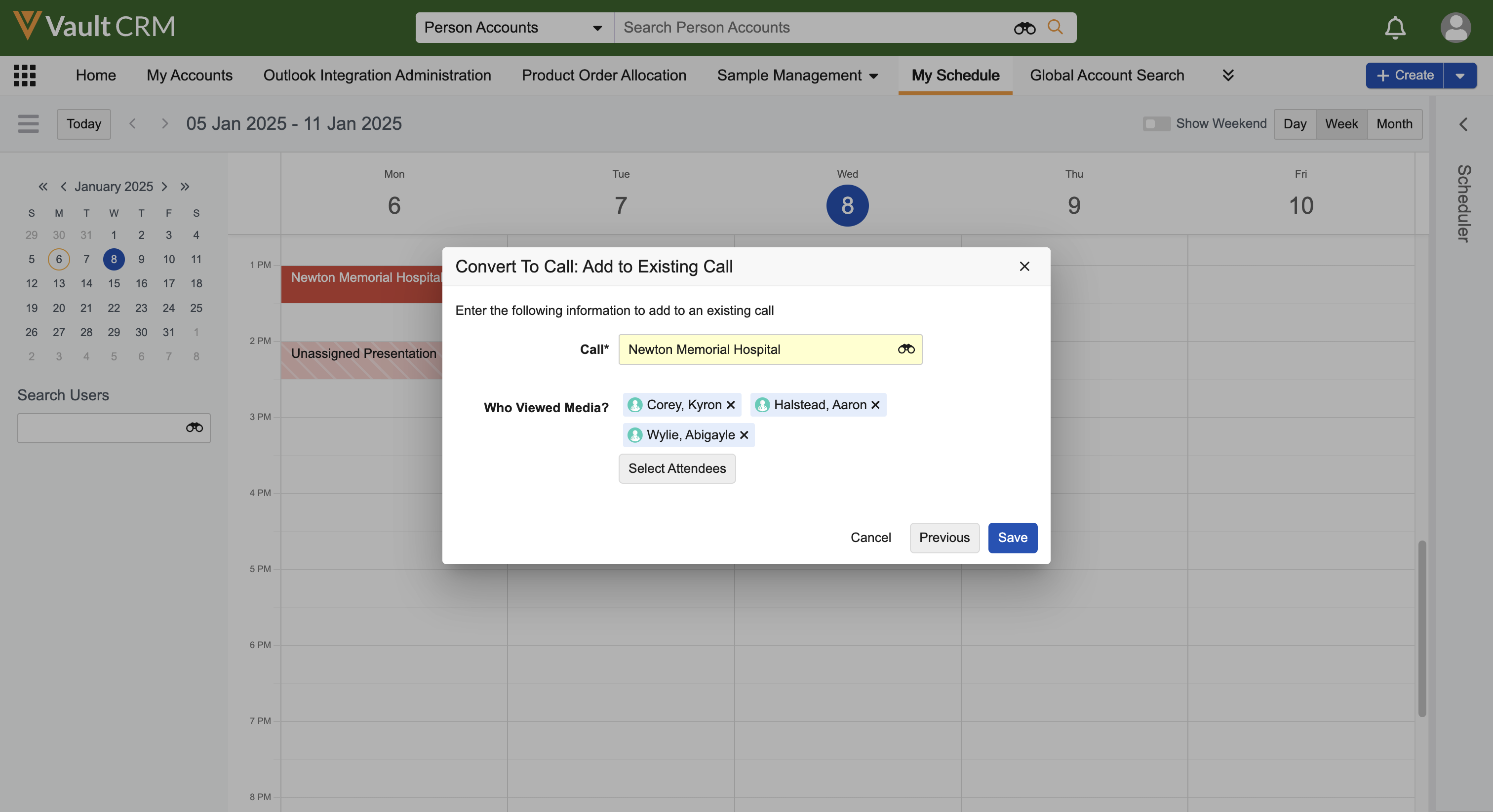The width and height of the screenshot is (1493, 812).
Task: Save the existing call changes
Action: (x=1012, y=537)
